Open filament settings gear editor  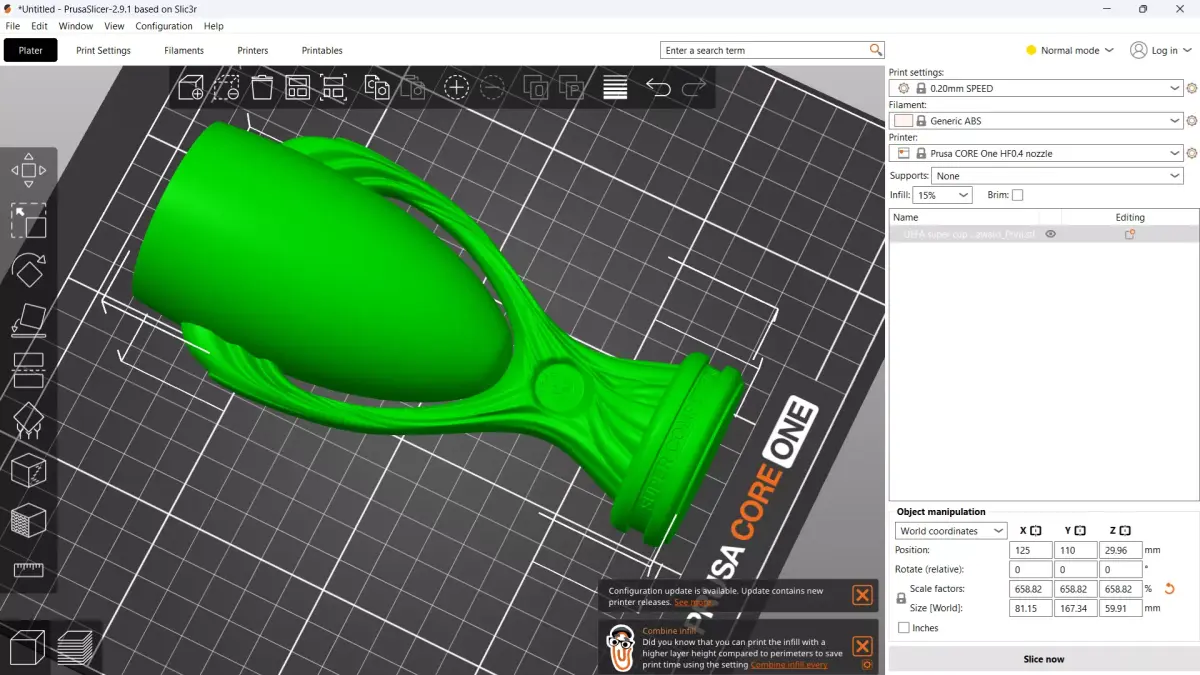(1191, 121)
